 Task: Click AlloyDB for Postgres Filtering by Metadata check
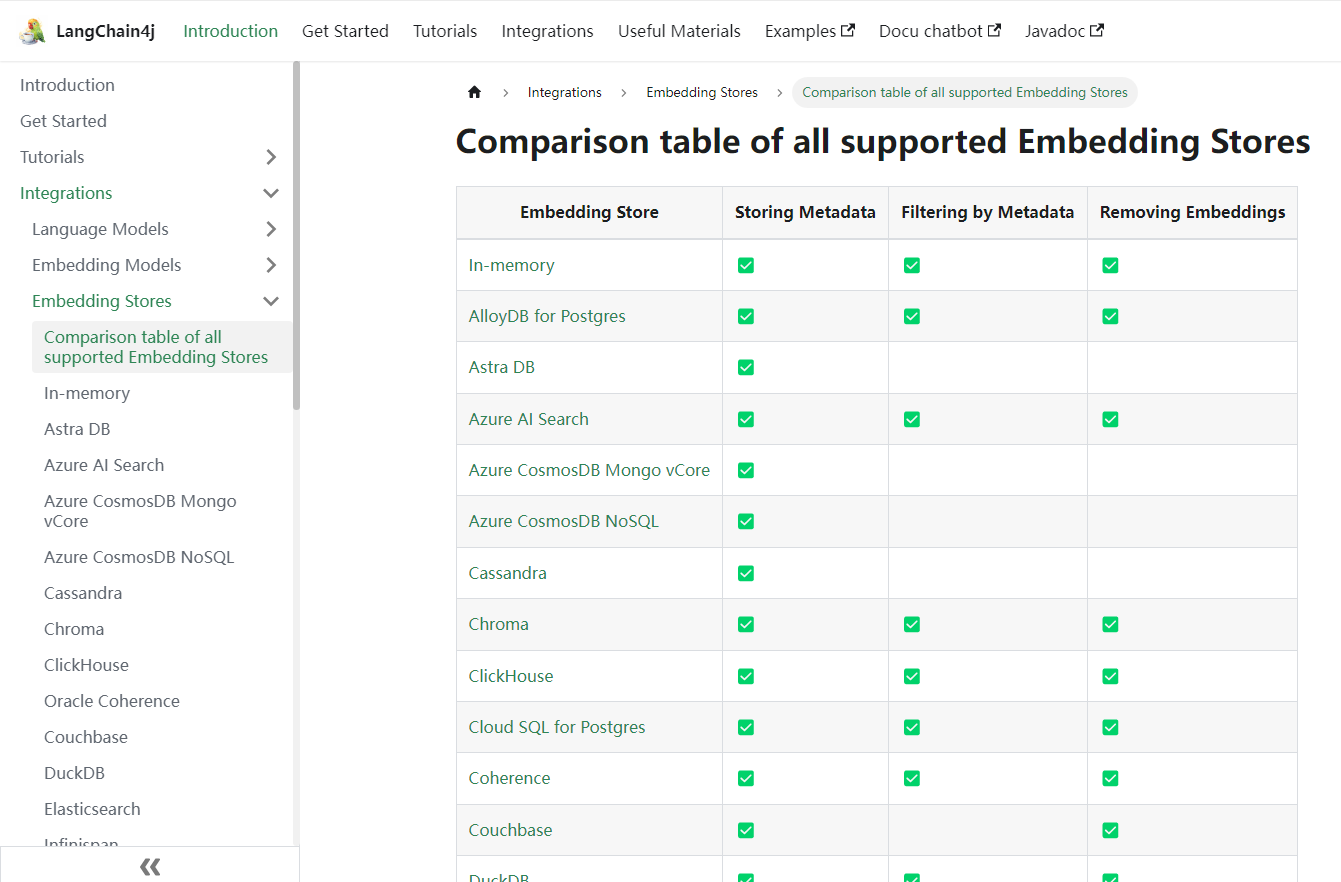pyautogui.click(x=912, y=316)
